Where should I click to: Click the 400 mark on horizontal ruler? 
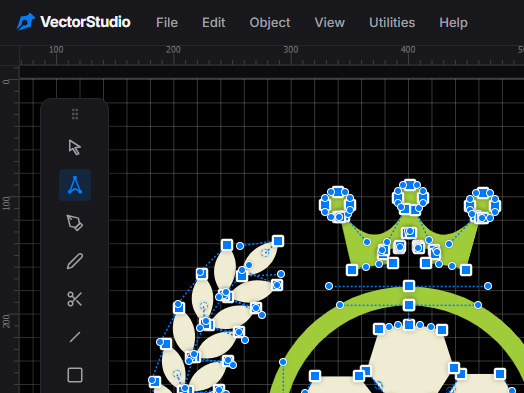408,49
